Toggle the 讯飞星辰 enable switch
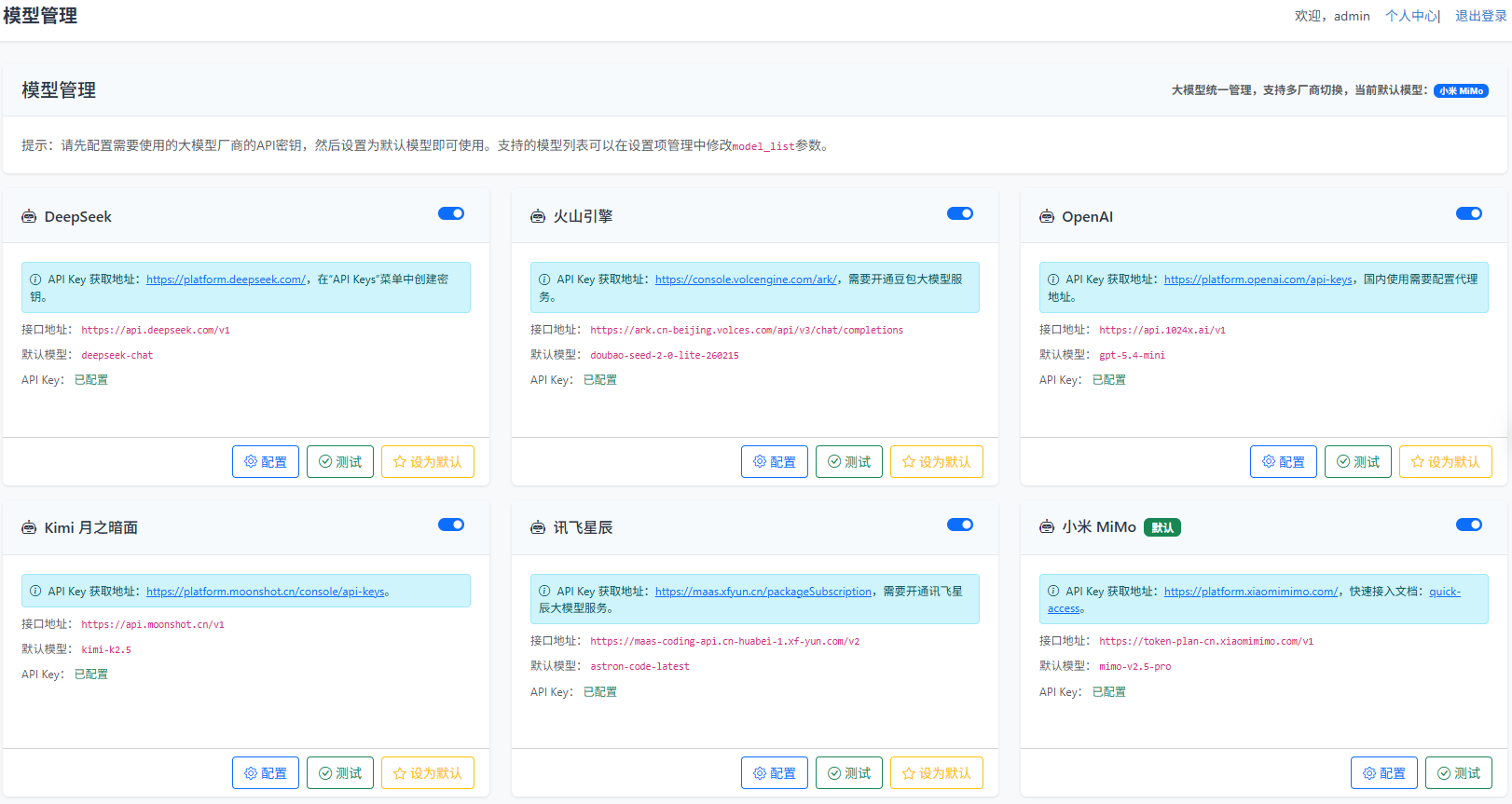Screen dimensions: 1512x804 coord(960,525)
